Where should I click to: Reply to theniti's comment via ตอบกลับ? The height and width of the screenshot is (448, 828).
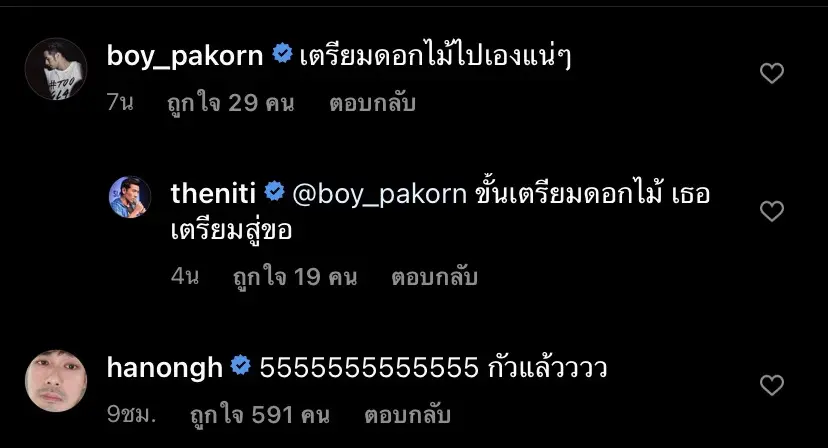click(435, 276)
